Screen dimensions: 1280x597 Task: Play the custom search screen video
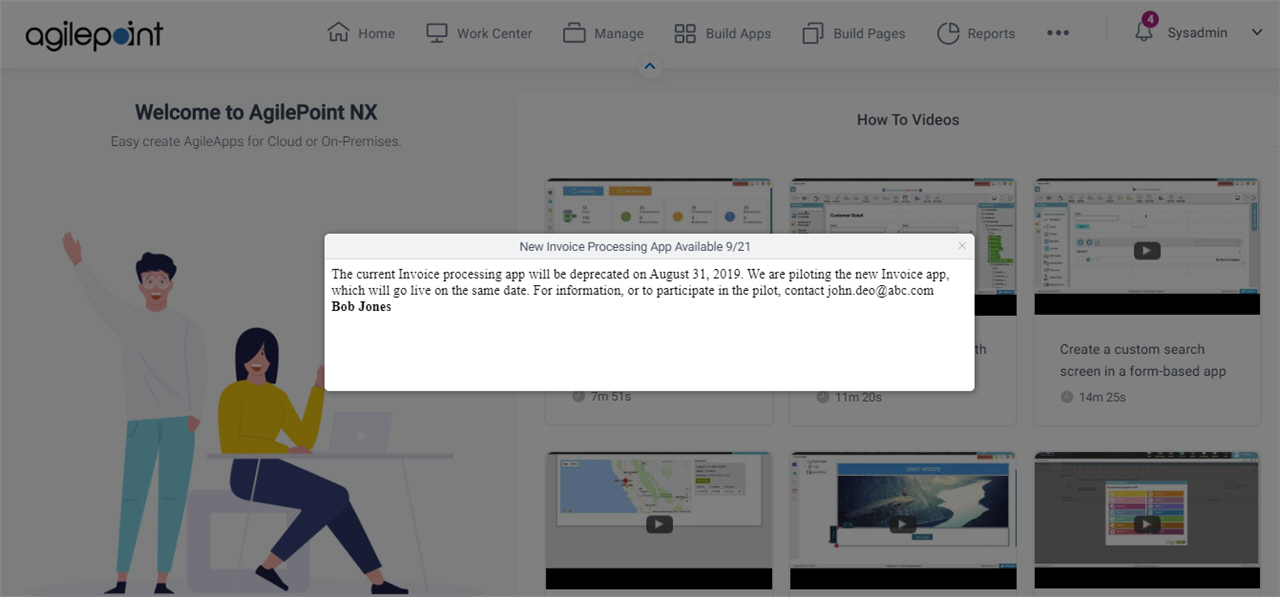click(x=1147, y=250)
